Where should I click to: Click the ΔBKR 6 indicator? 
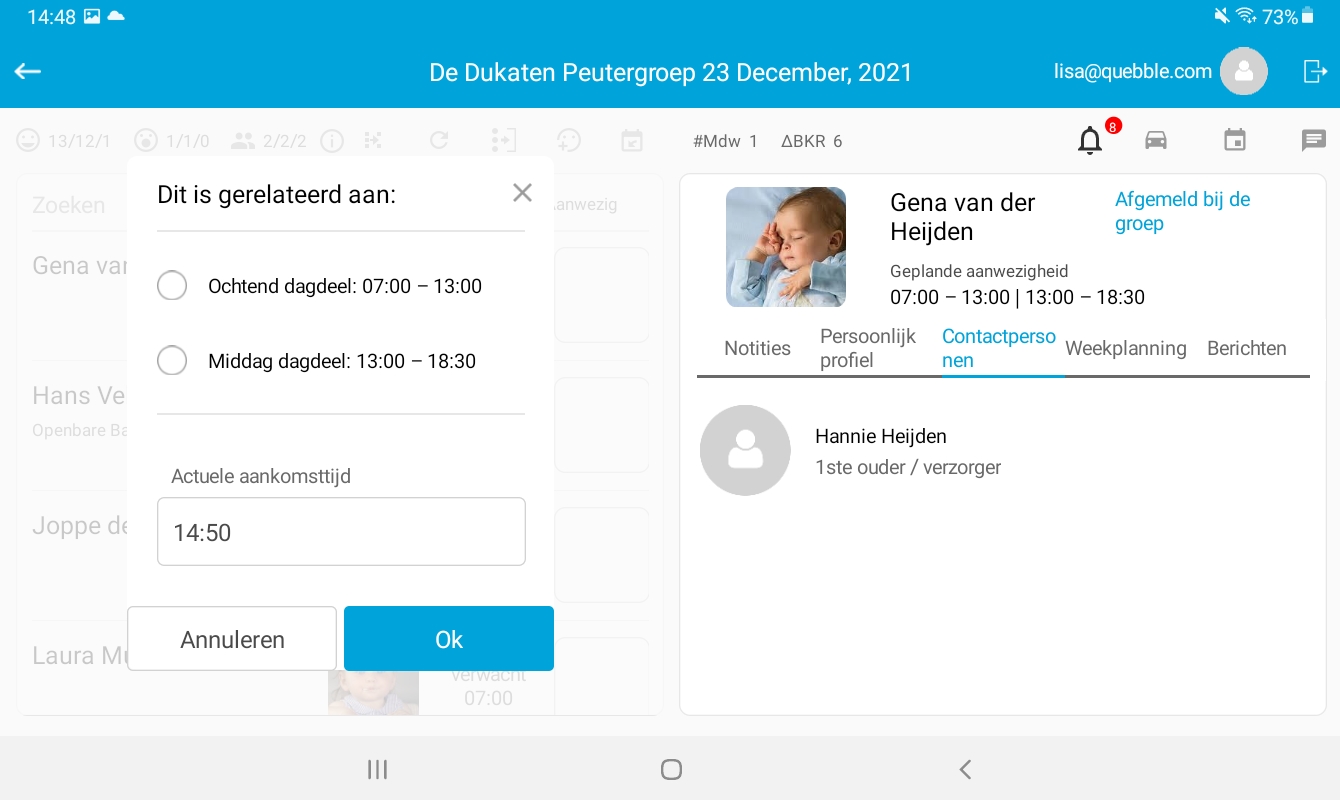811,141
